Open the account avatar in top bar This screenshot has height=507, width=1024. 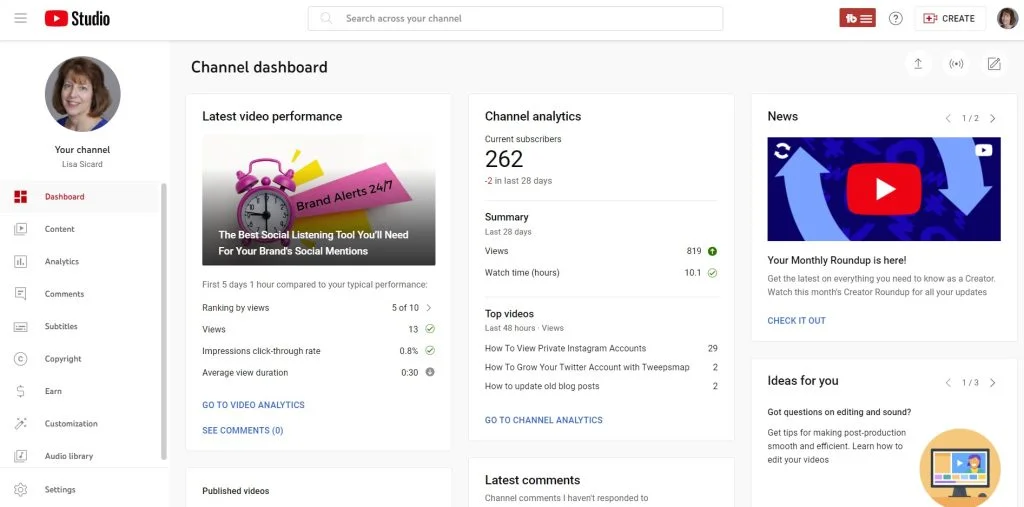pos(1007,18)
